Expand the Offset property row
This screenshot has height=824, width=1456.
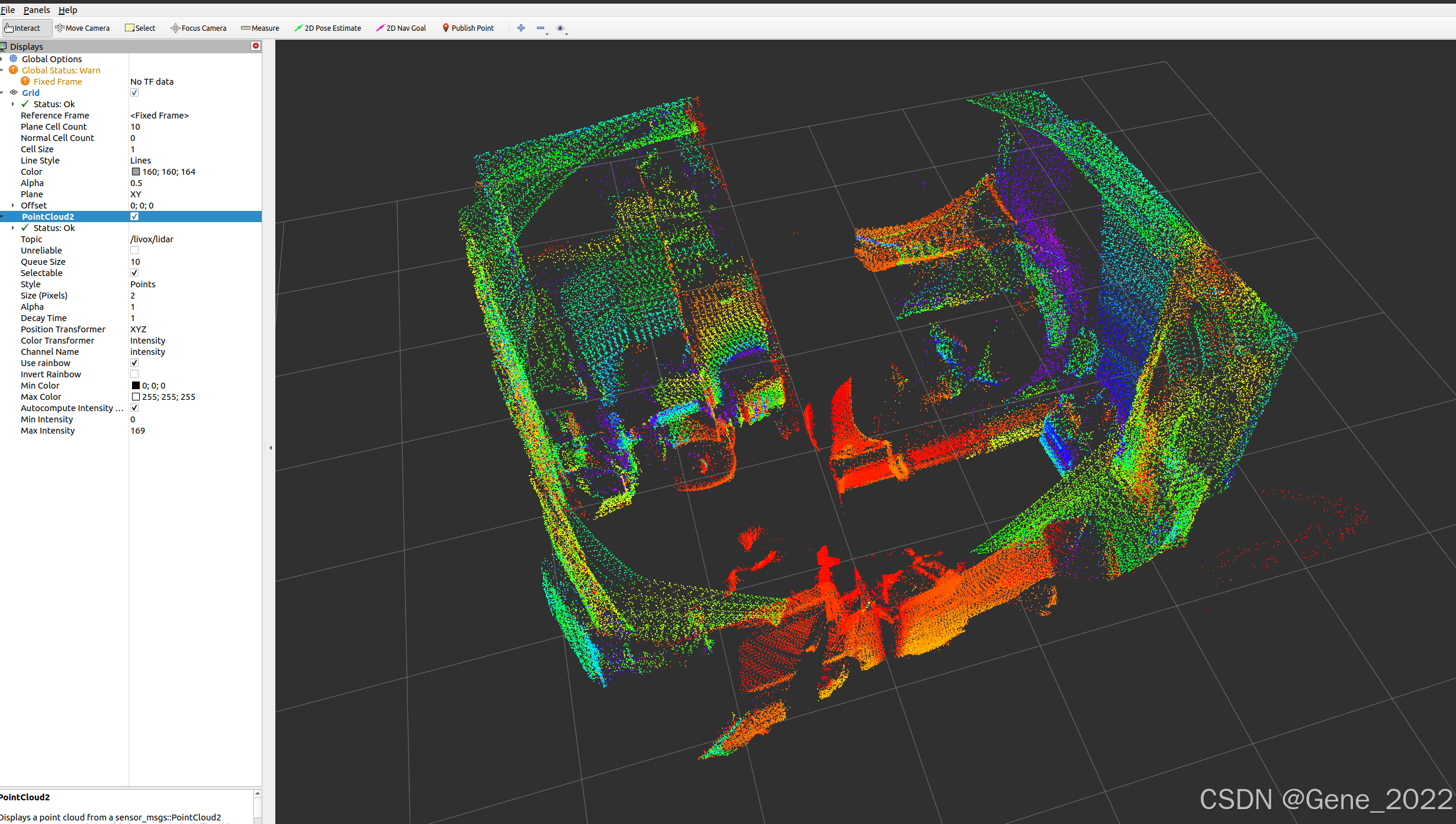coord(13,206)
